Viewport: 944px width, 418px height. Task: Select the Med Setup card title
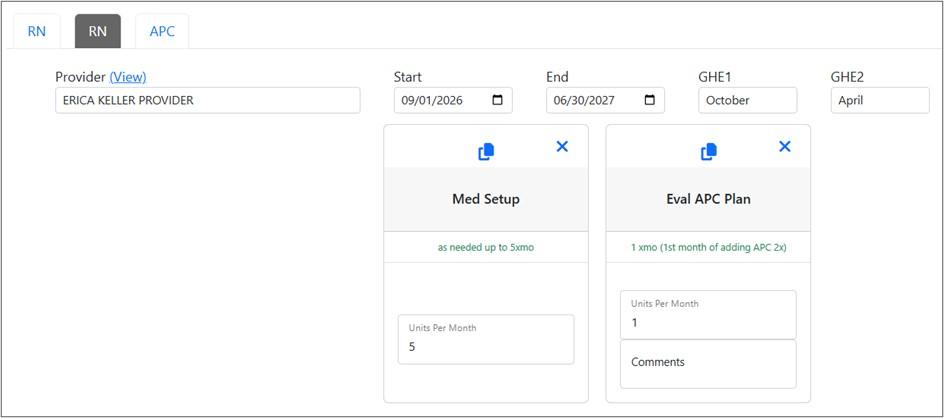point(486,199)
